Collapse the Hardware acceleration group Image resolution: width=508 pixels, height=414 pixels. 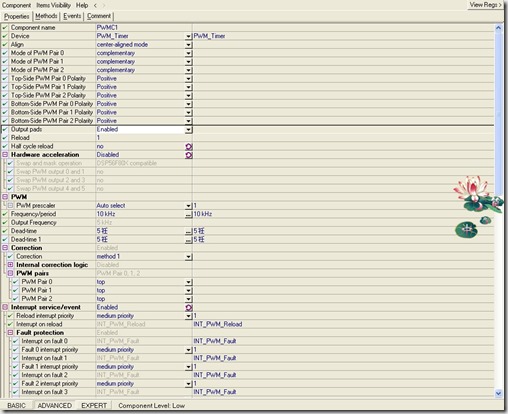(x=5, y=155)
